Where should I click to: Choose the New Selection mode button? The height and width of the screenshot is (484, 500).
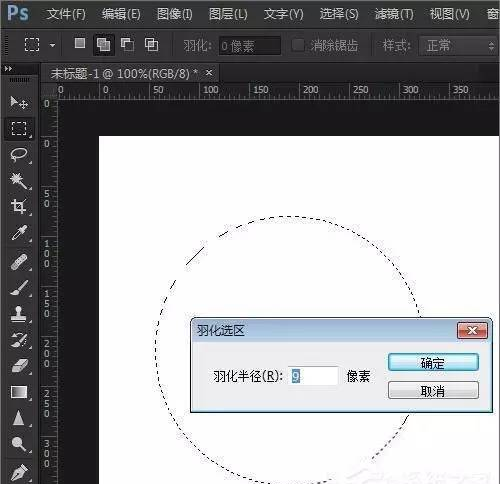[80, 43]
